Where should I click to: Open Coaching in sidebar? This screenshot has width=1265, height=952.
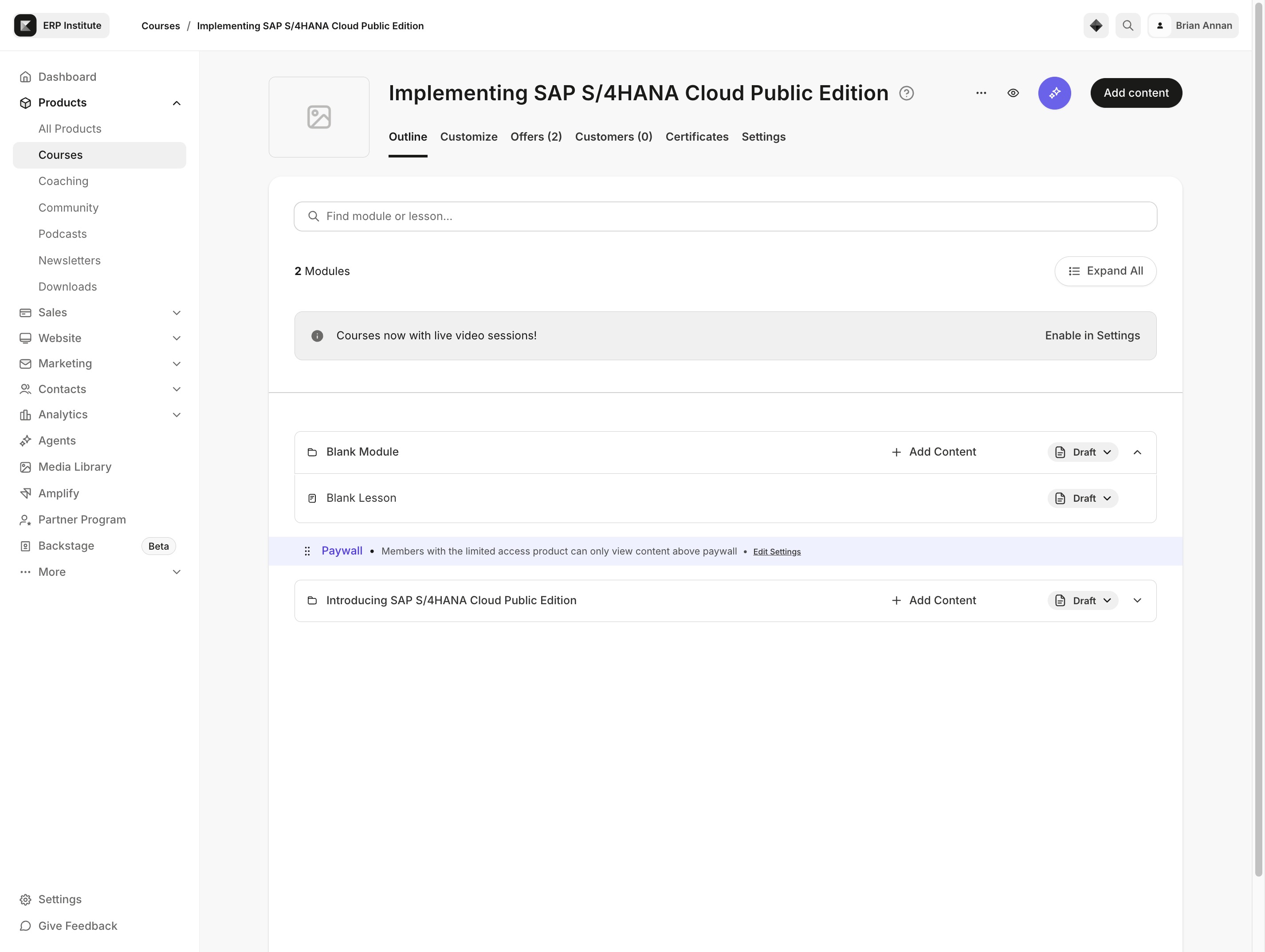pyautogui.click(x=63, y=181)
